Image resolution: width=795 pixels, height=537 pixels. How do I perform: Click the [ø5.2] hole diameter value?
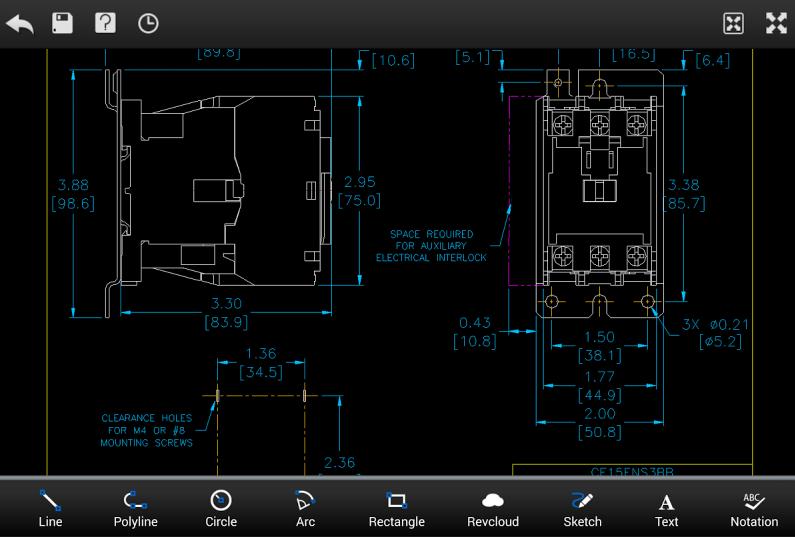click(x=720, y=341)
